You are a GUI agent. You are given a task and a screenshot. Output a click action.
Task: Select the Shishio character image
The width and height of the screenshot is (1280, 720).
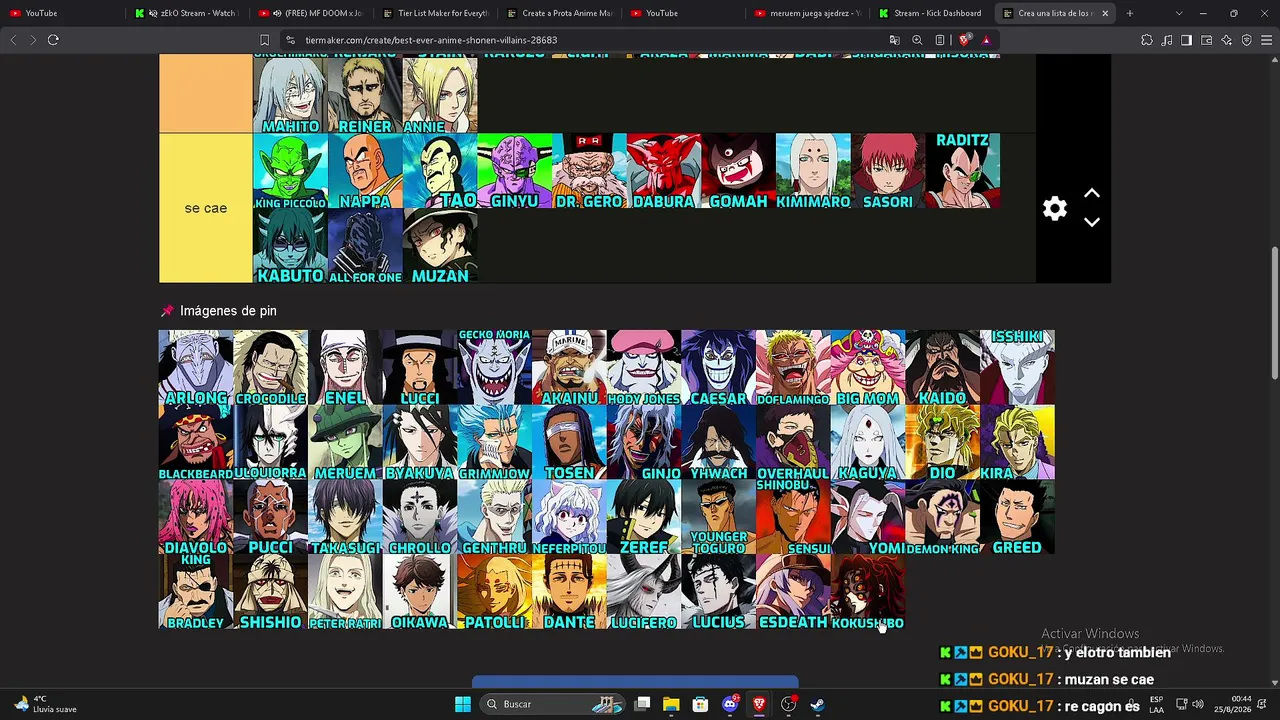coord(270,593)
